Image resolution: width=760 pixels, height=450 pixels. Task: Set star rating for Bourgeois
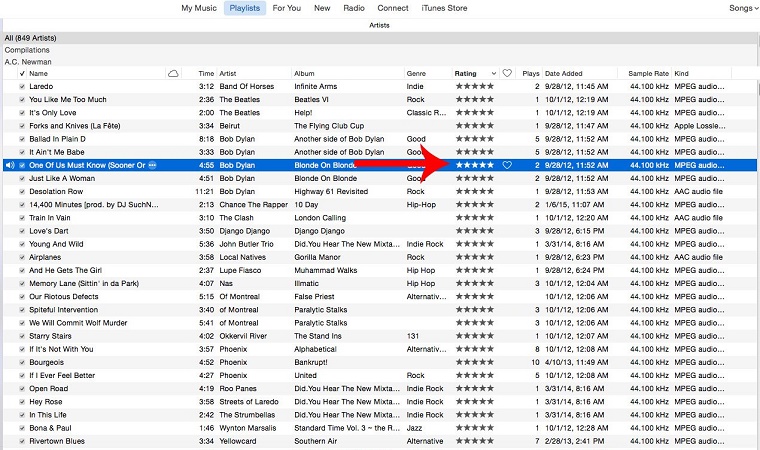(x=475, y=362)
